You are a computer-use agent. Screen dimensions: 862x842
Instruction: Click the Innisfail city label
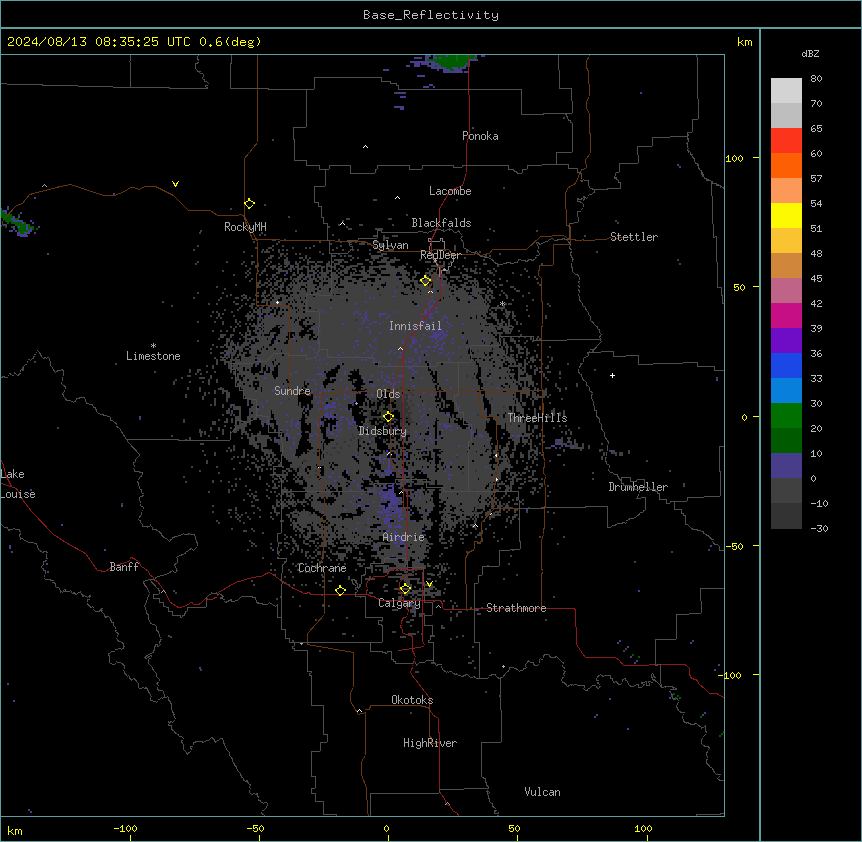[415, 326]
